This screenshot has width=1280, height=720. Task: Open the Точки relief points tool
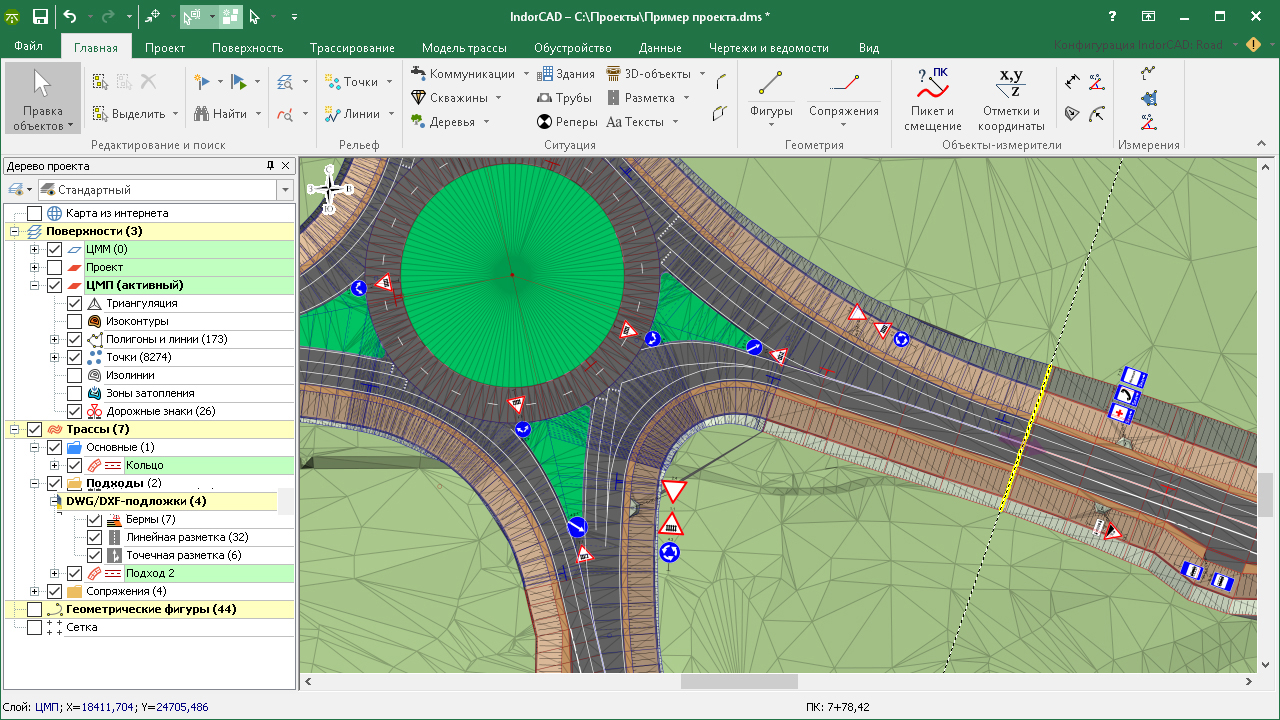point(351,82)
